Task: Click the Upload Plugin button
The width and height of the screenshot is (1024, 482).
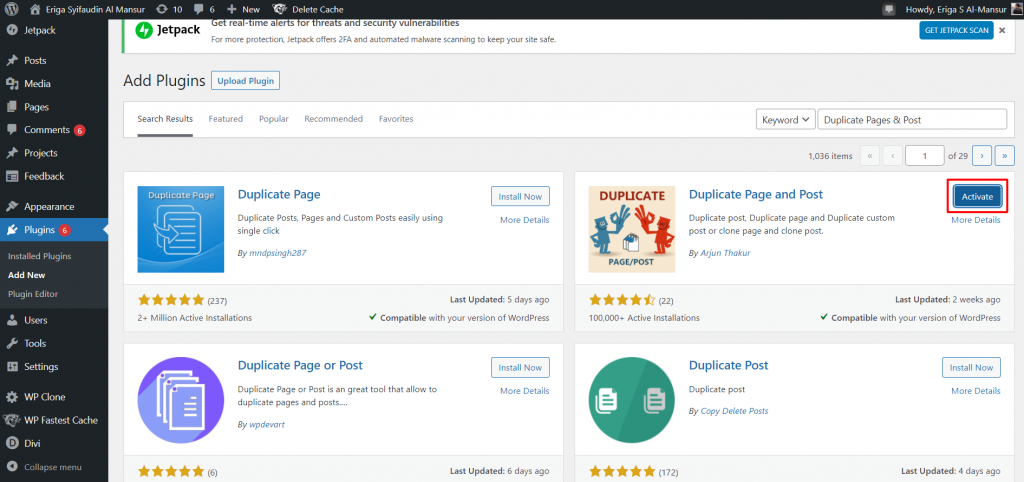Action: 246,81
